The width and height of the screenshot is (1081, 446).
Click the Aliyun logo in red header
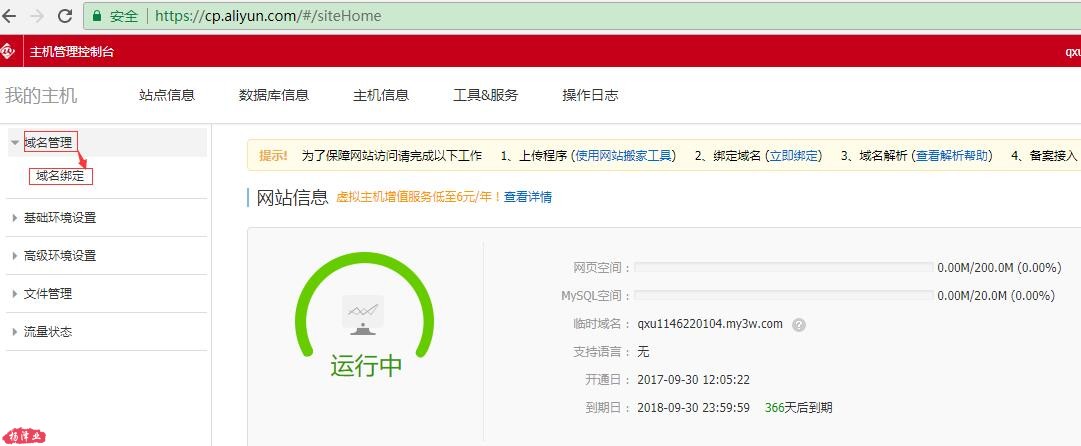(8, 52)
